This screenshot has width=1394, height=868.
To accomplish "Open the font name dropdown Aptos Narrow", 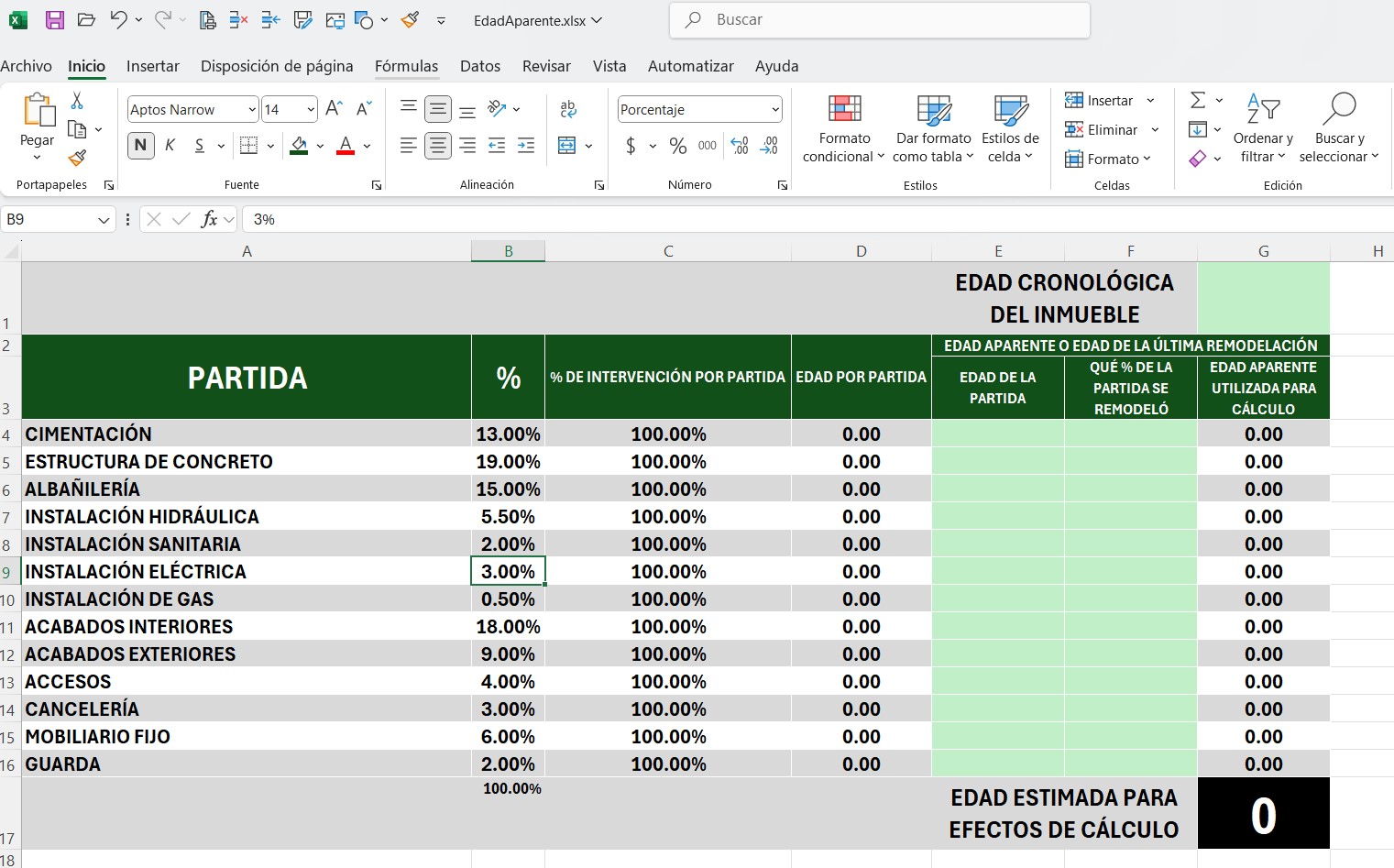I will point(252,110).
